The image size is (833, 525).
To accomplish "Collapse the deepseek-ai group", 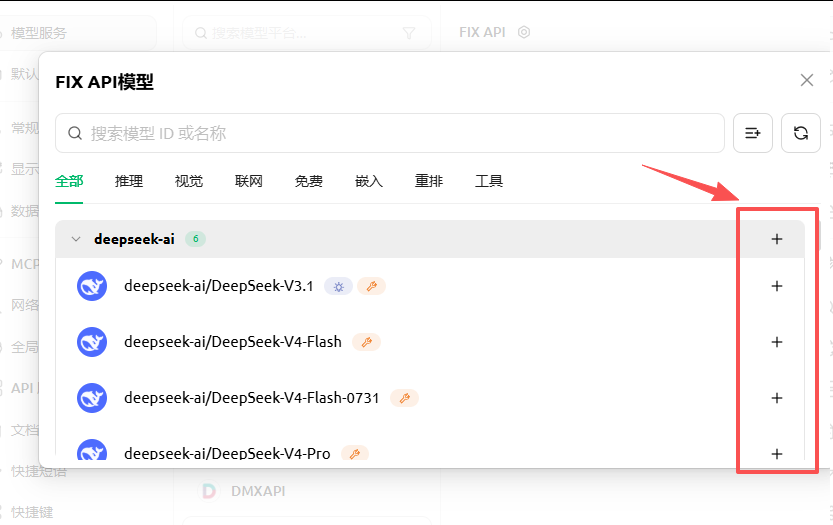I will click(x=76, y=239).
